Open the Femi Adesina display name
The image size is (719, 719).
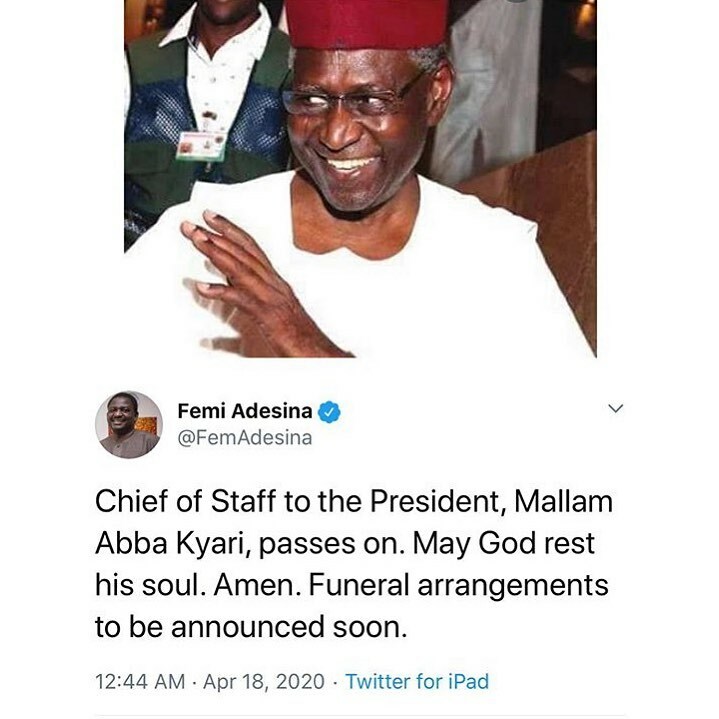tap(245, 411)
